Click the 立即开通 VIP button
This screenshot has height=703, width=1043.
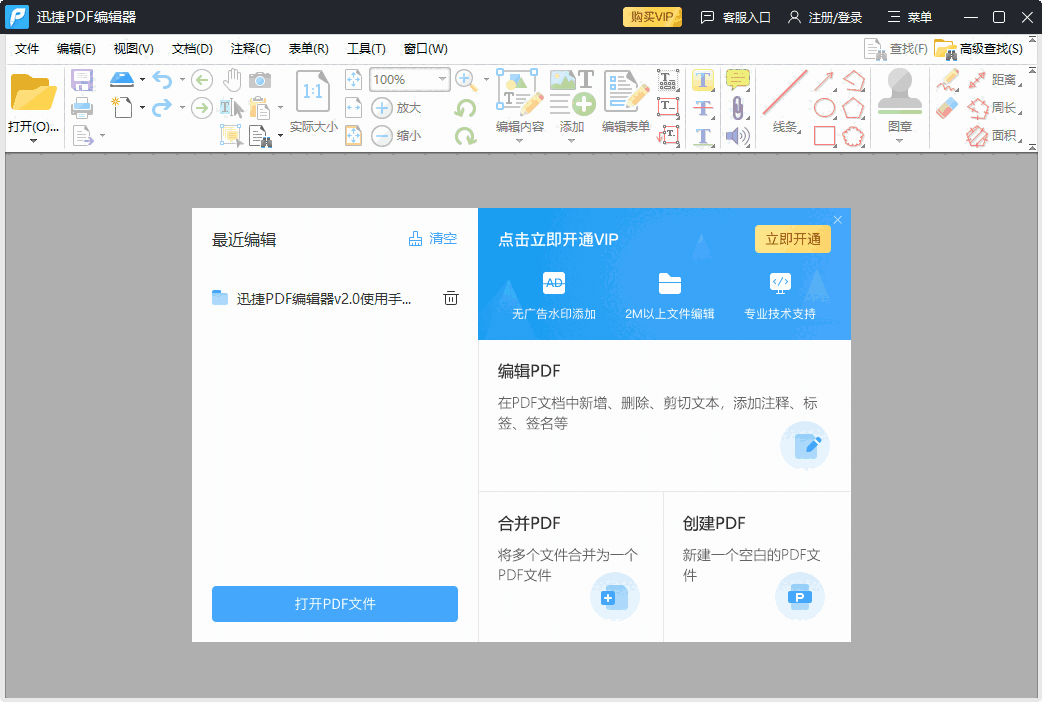[792, 239]
